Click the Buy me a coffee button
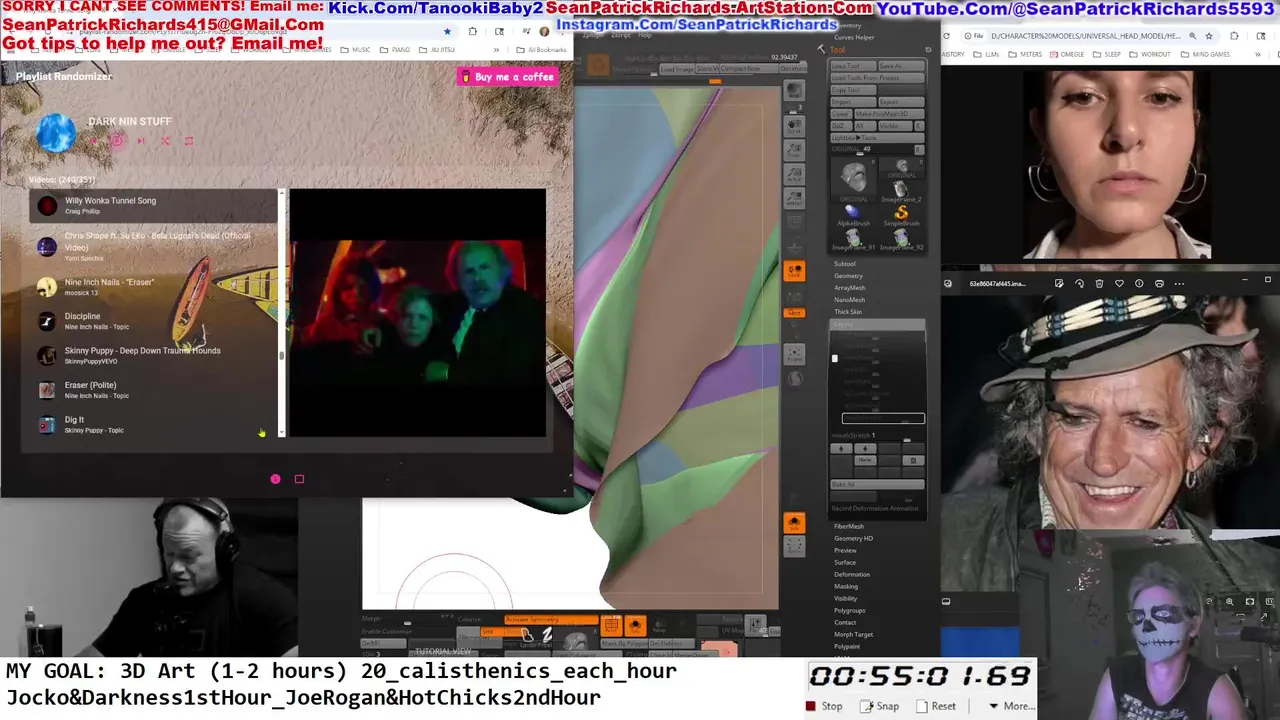 [x=508, y=77]
